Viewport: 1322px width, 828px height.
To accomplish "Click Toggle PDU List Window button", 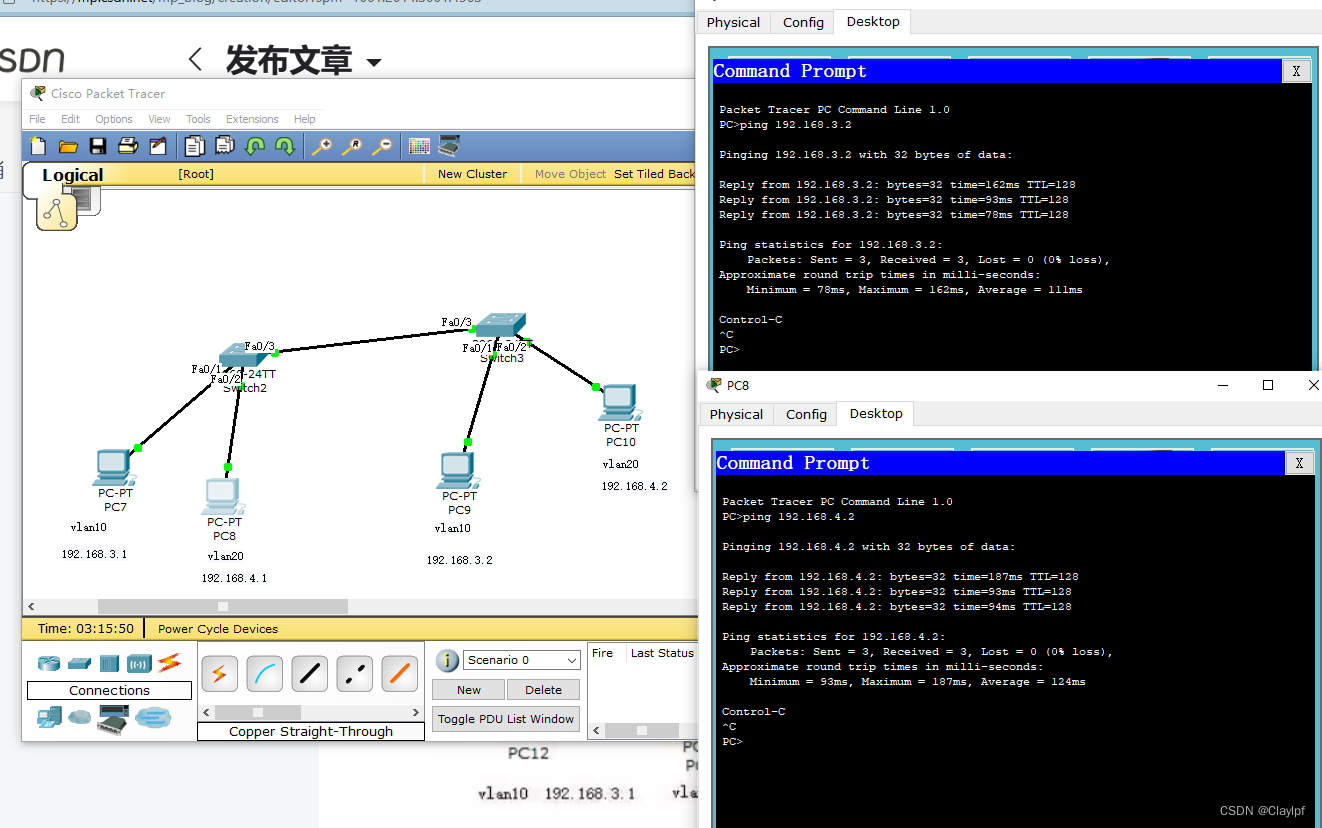I will (x=506, y=719).
